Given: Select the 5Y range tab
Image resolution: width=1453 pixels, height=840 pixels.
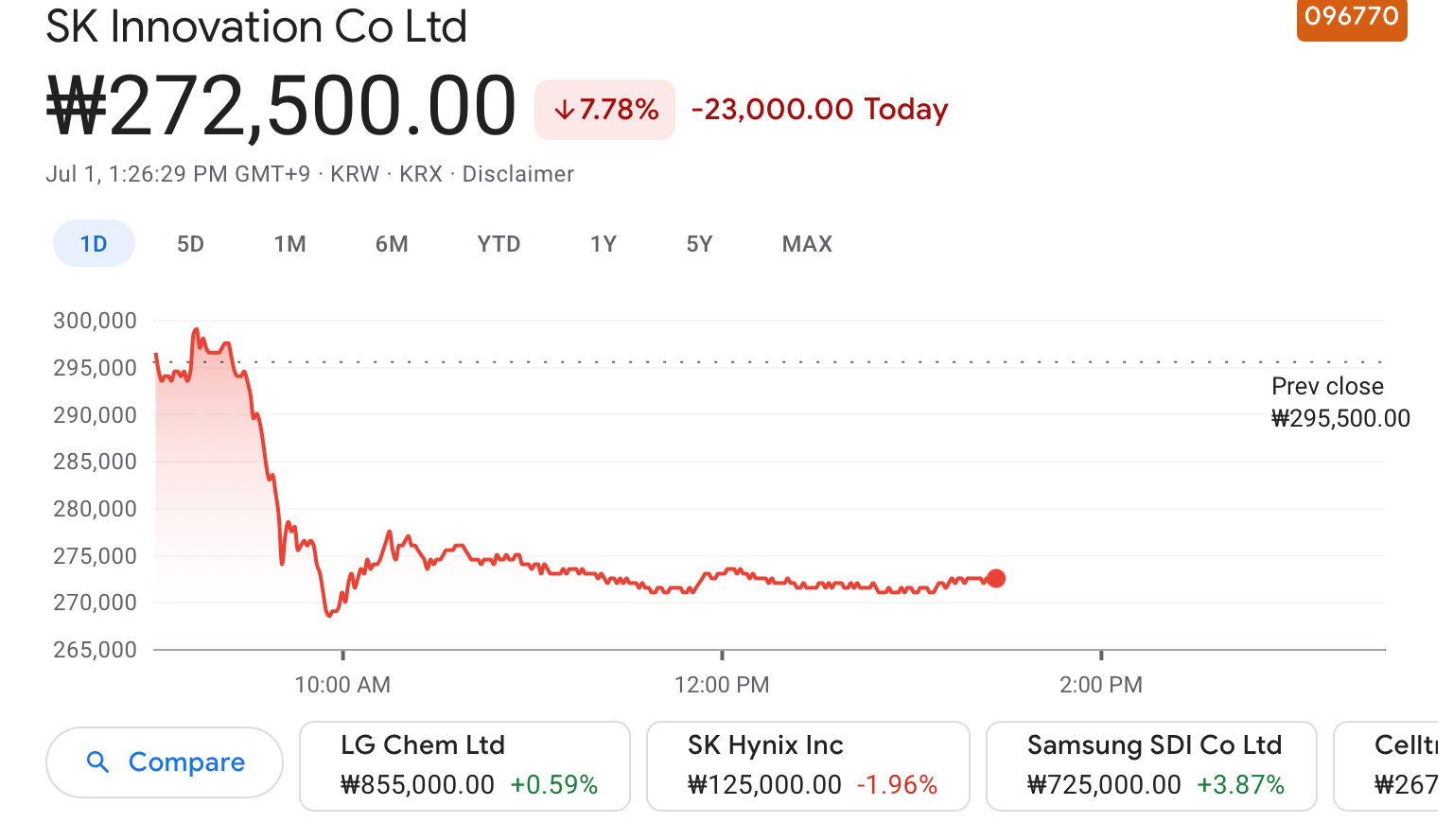Looking at the screenshot, I should click(699, 244).
